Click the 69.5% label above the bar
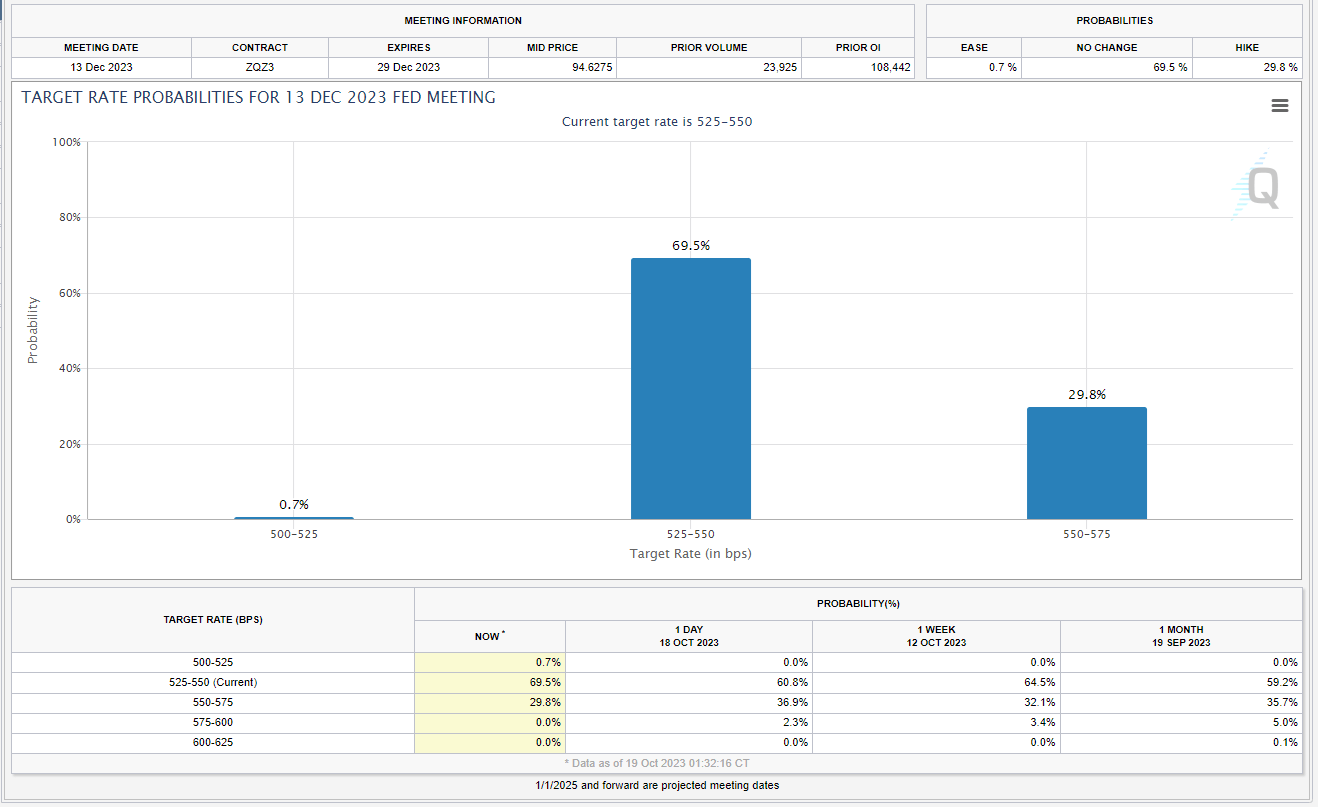 click(x=690, y=245)
